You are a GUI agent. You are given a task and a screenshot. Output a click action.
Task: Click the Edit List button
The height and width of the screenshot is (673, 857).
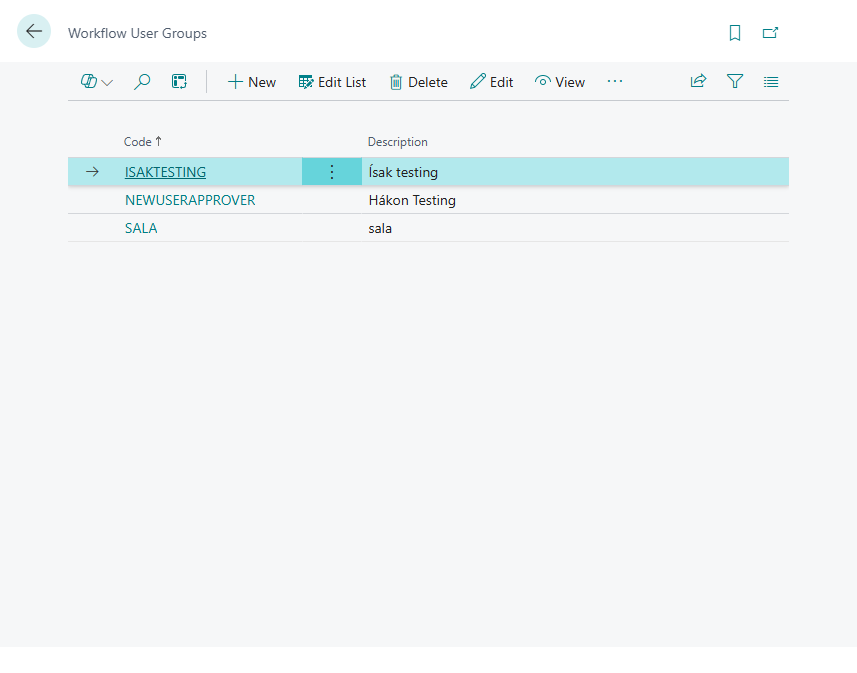pyautogui.click(x=332, y=82)
